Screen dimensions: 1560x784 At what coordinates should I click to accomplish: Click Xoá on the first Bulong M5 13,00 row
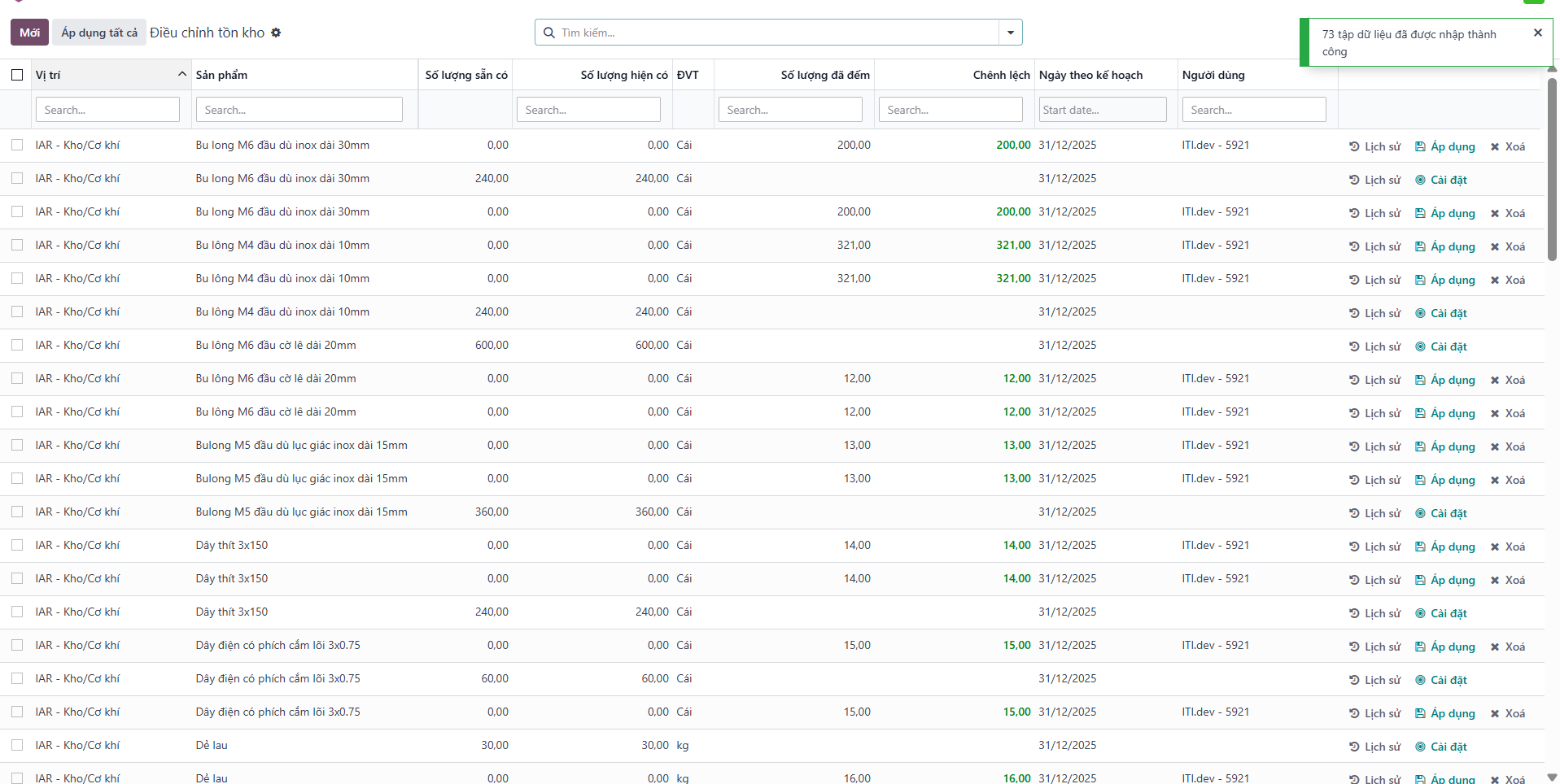[1507, 446]
